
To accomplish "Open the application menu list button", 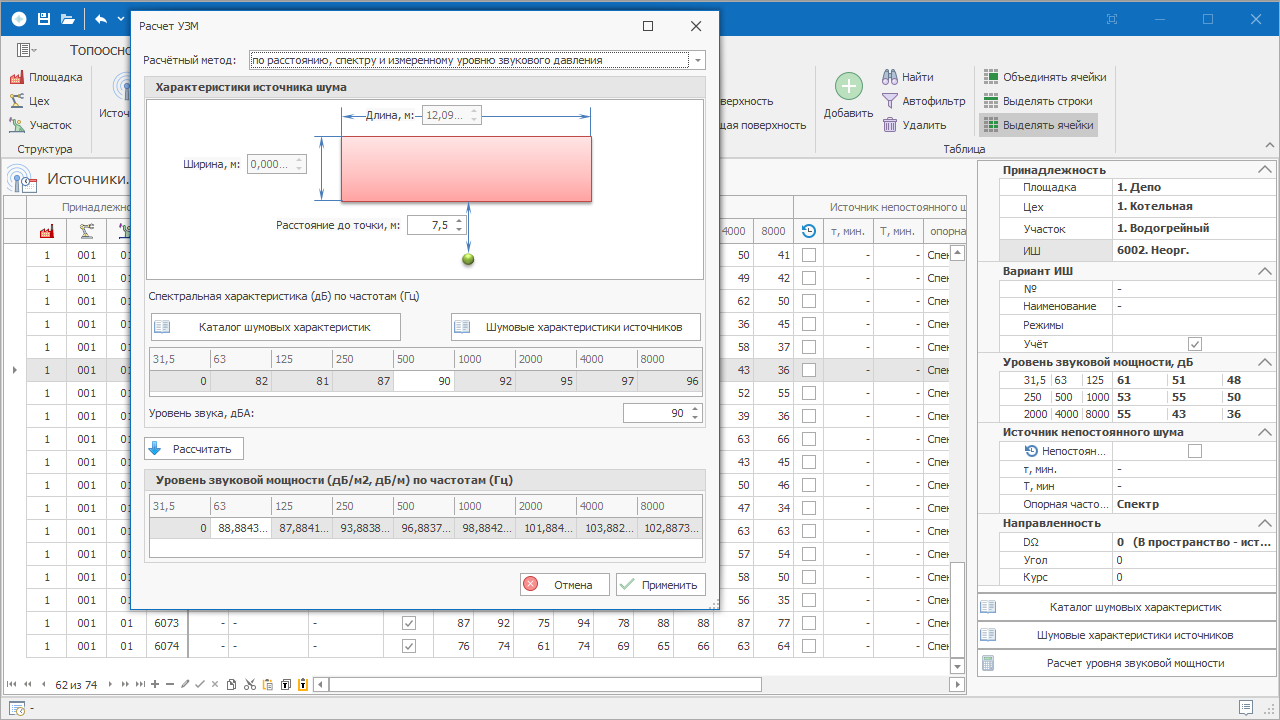I will 28,49.
